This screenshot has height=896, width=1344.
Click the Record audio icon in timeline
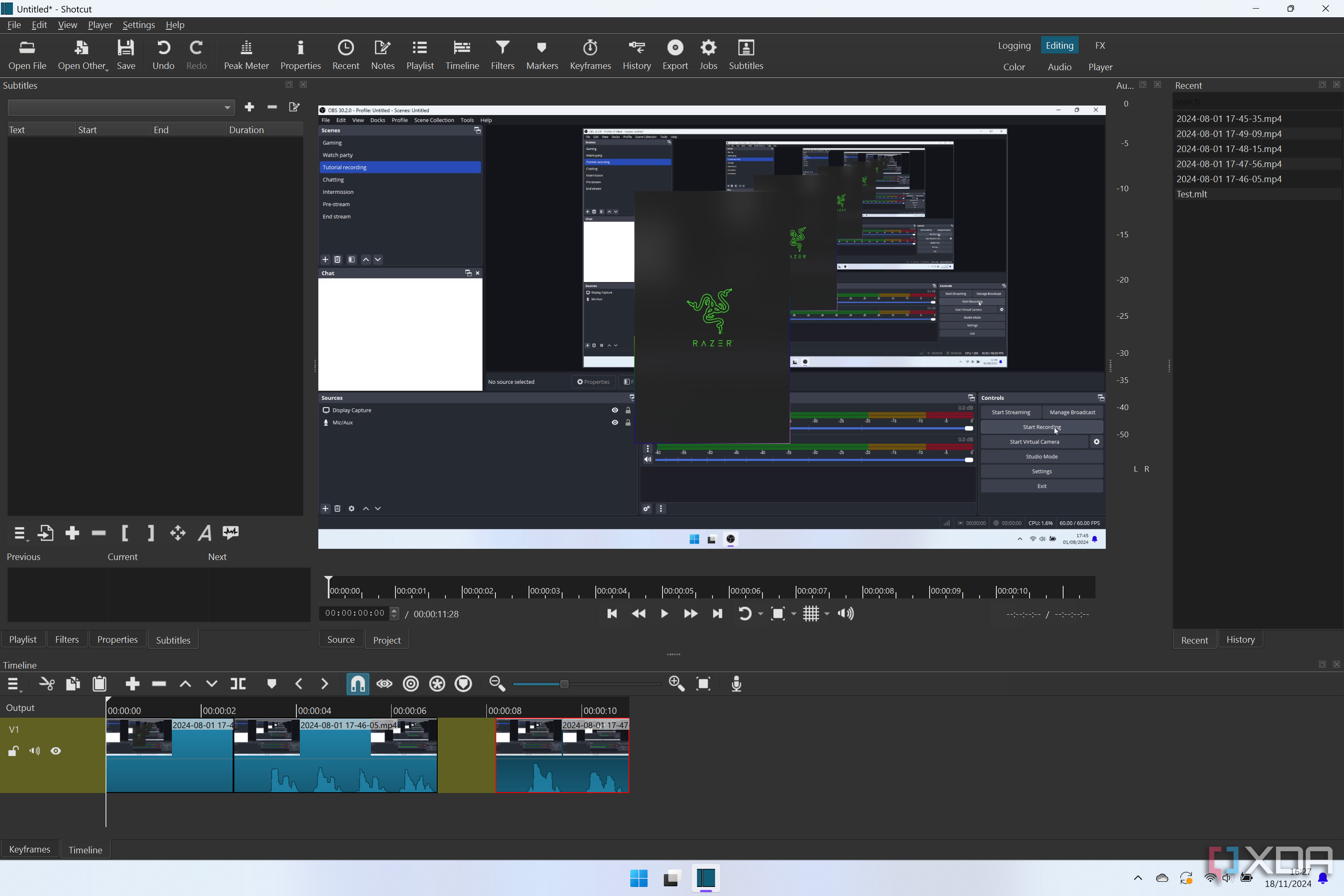point(737,683)
